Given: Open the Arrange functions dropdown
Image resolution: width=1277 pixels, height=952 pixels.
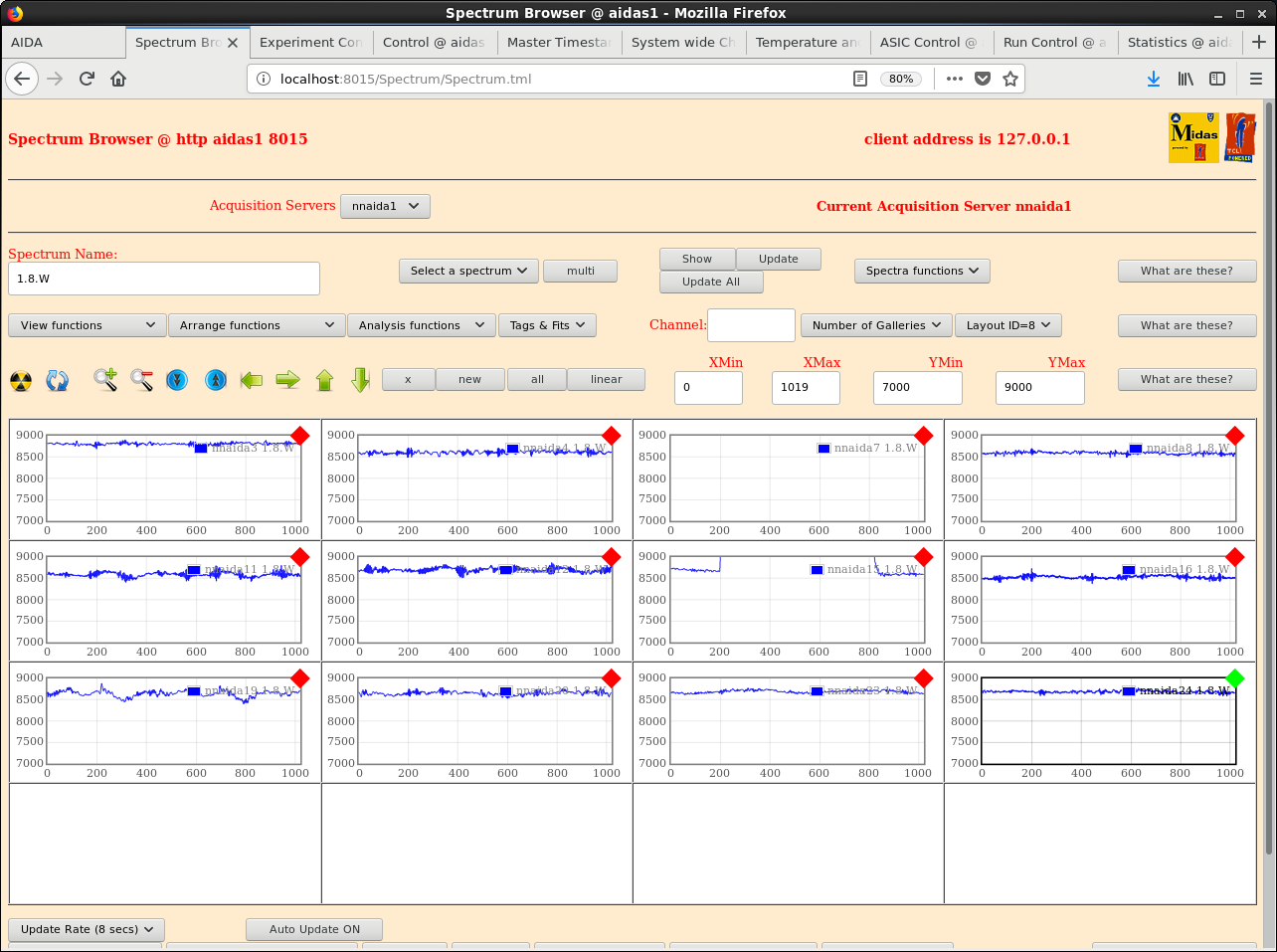Looking at the screenshot, I should [257, 325].
